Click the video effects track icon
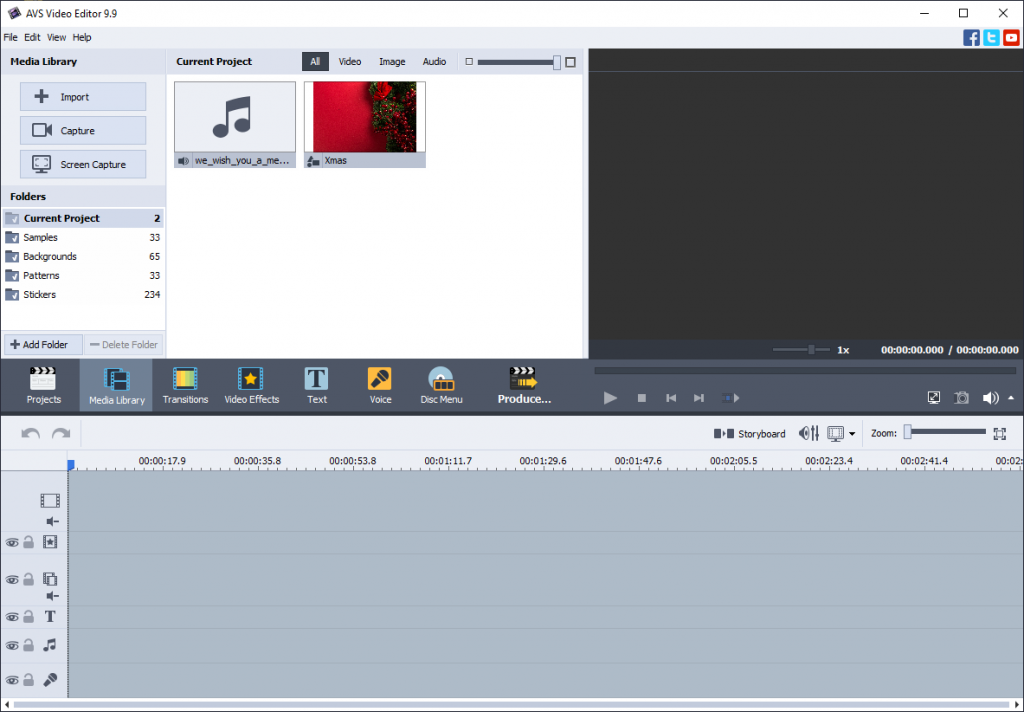The height and width of the screenshot is (712, 1024). (50, 542)
